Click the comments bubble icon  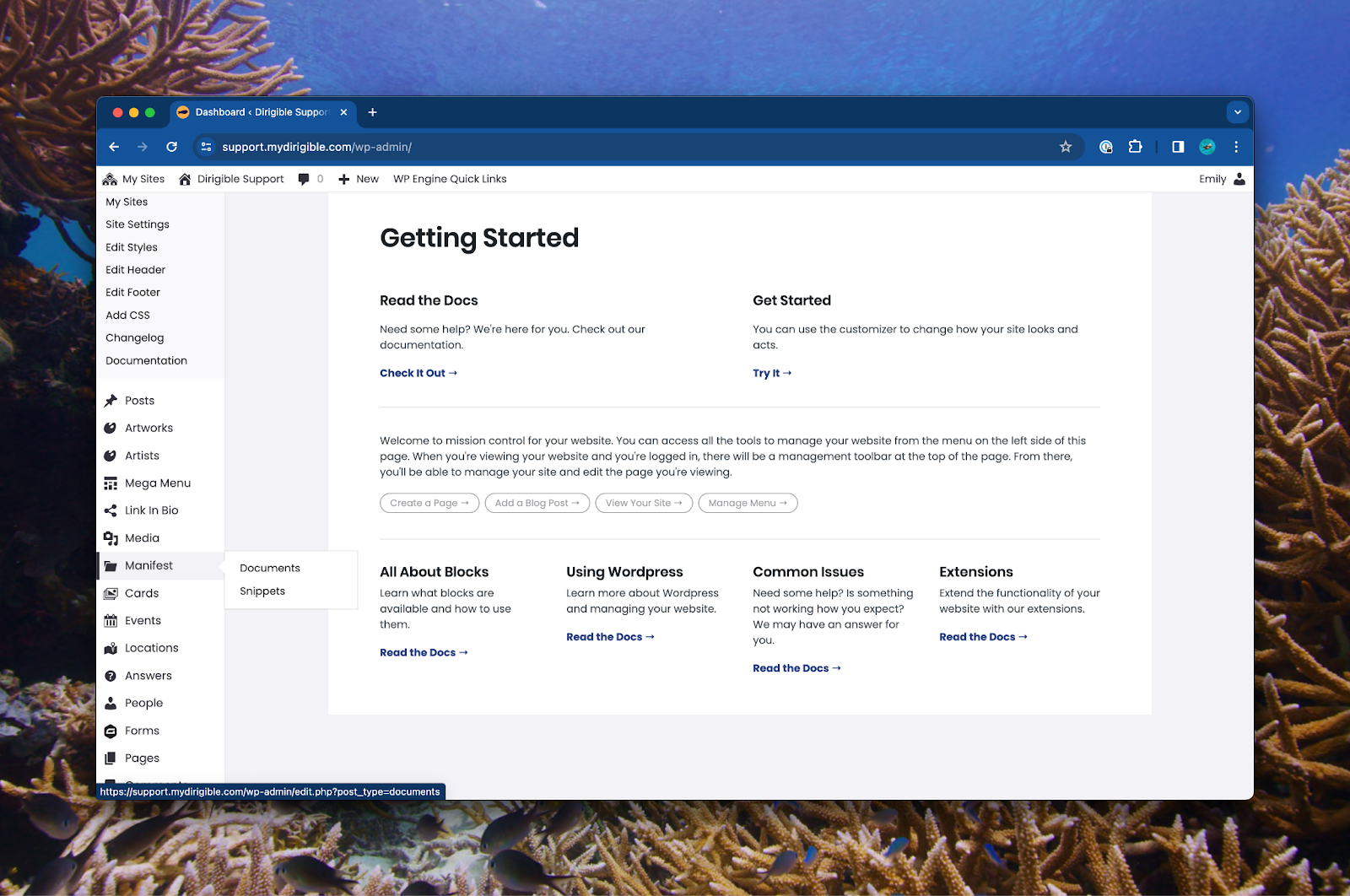(x=304, y=179)
